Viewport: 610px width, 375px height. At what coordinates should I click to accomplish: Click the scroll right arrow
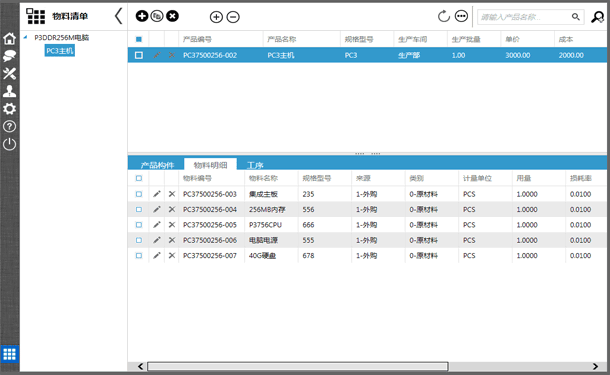595,366
